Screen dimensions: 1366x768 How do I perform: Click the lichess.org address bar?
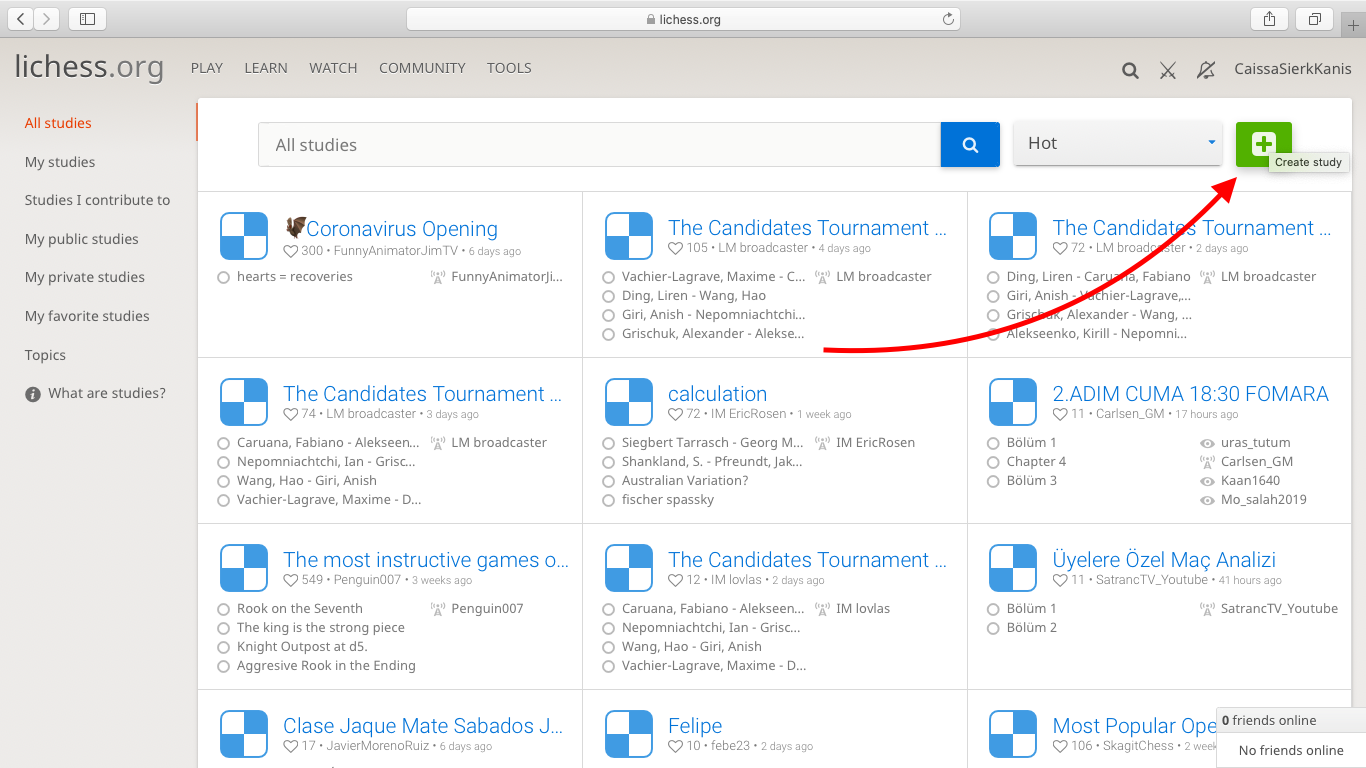[683, 19]
